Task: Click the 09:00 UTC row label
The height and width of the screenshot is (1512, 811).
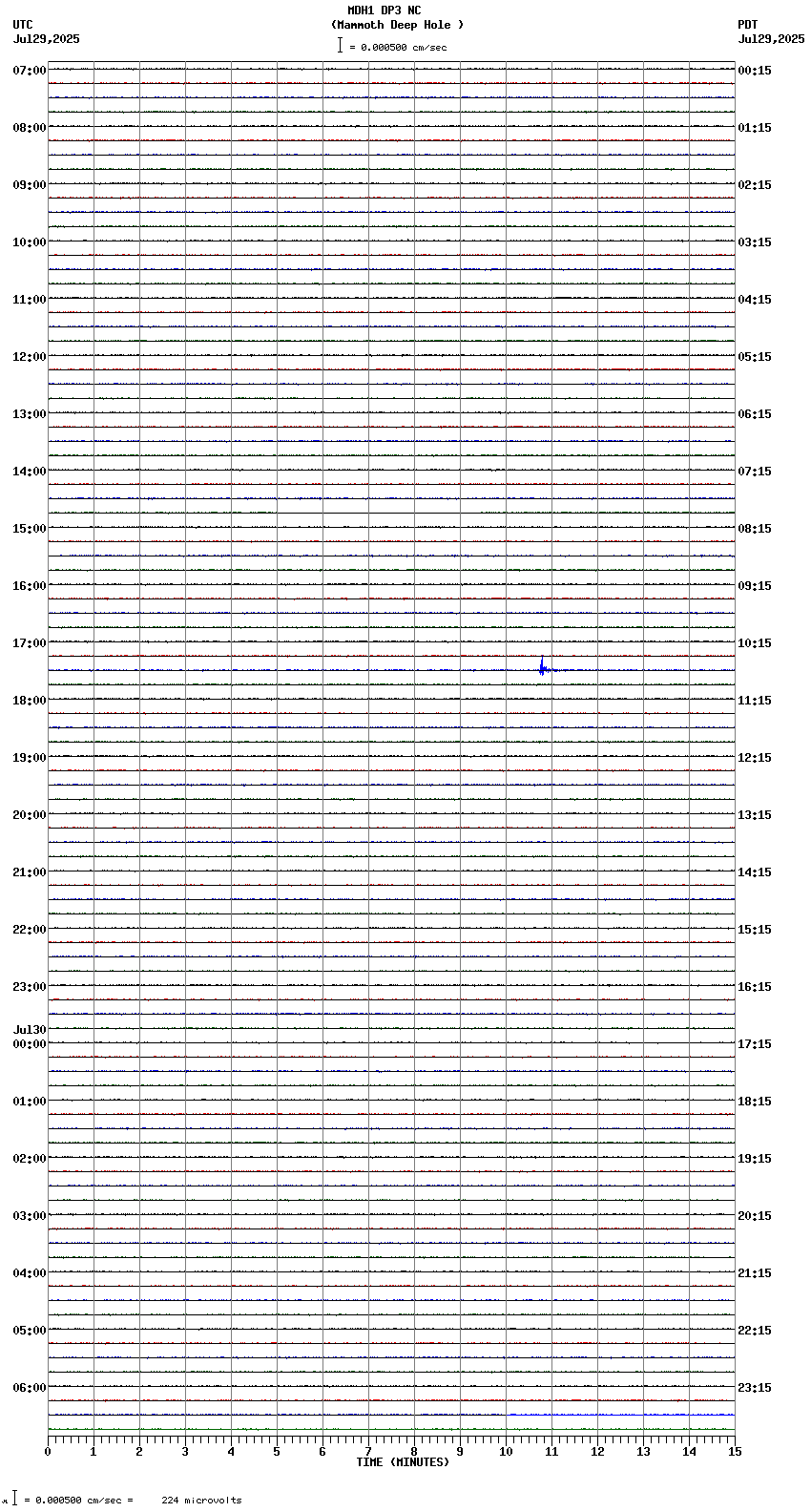Action: 30,185
